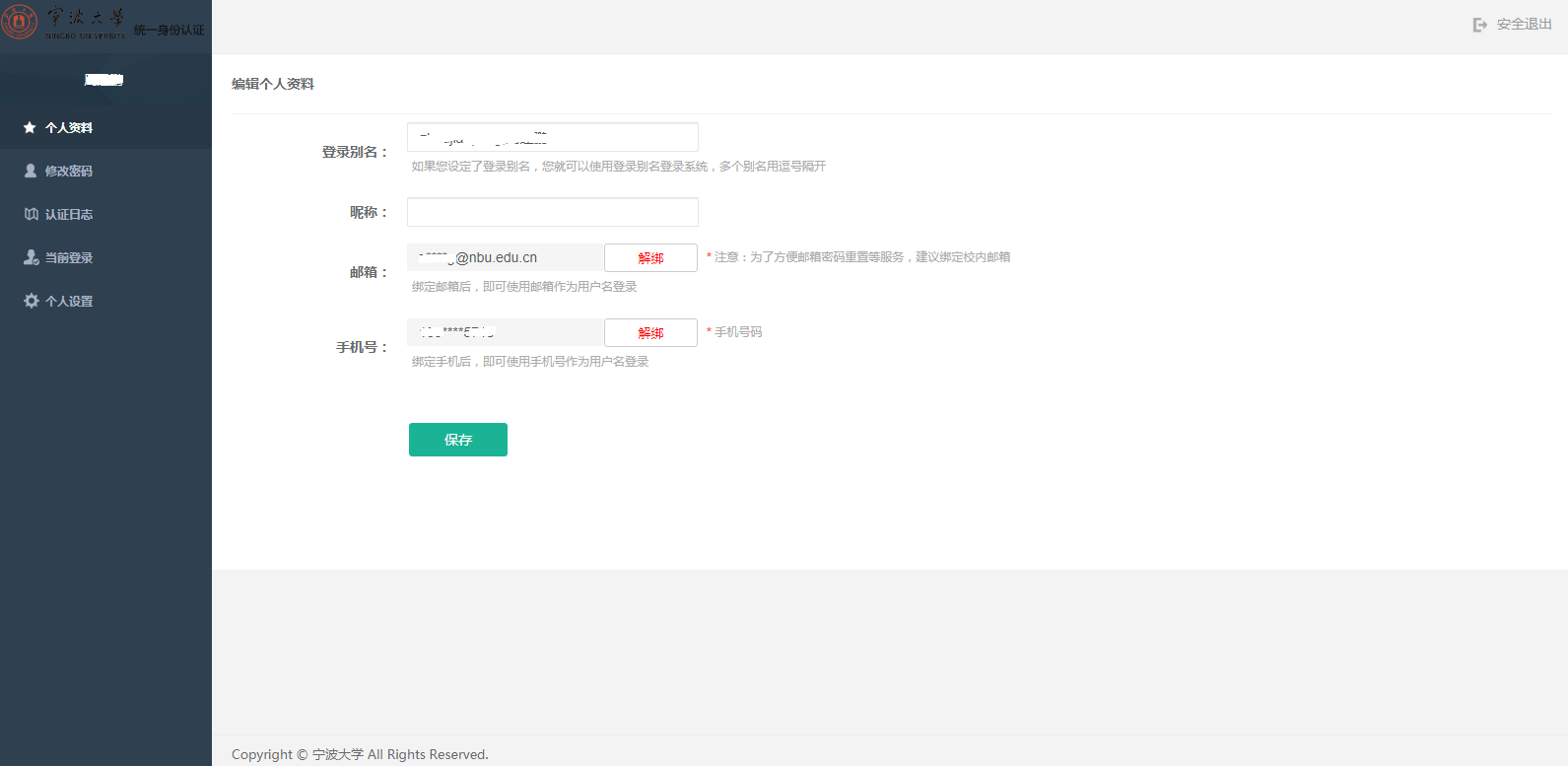Focus the 登录别名 input field
1568x766 pixels.
[552, 137]
